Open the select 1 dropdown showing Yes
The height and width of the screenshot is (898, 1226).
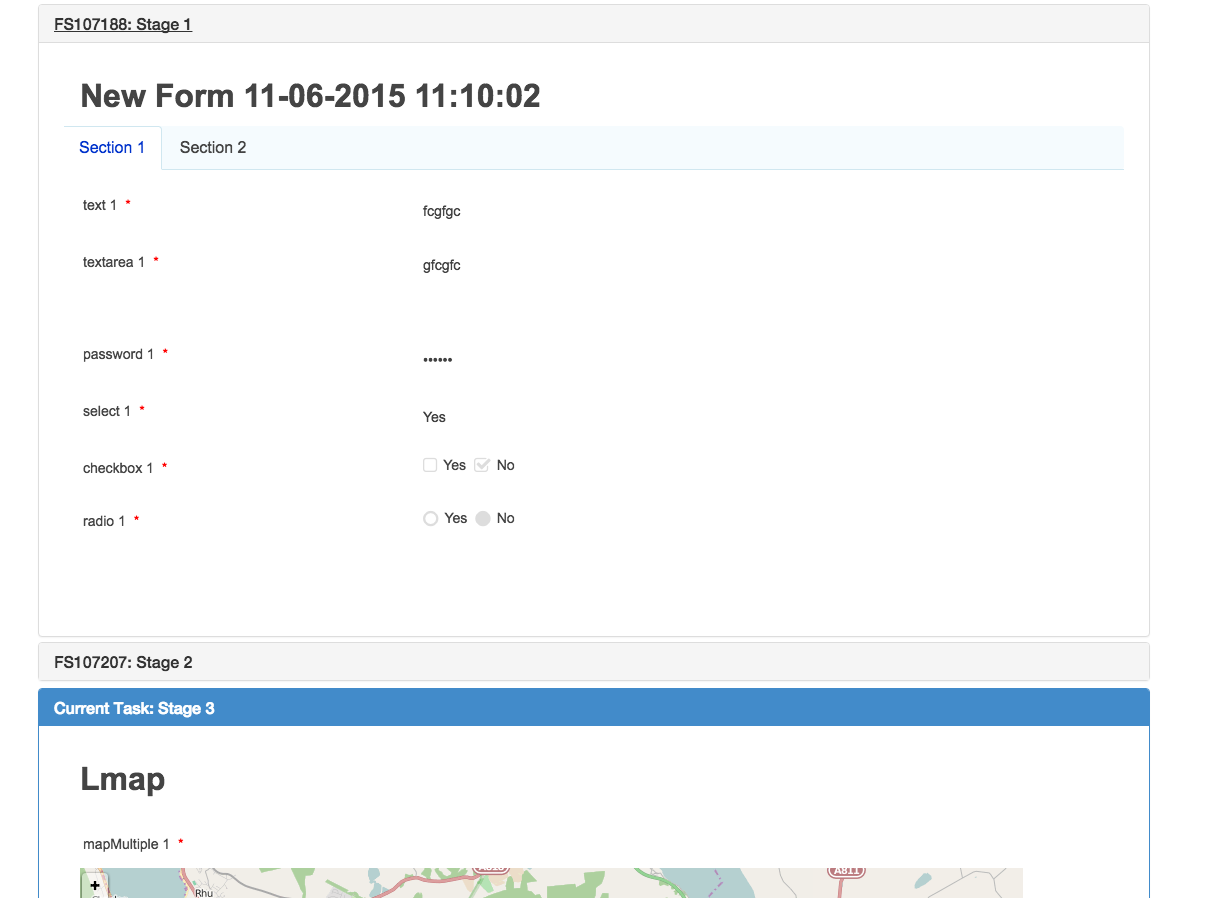(x=434, y=417)
